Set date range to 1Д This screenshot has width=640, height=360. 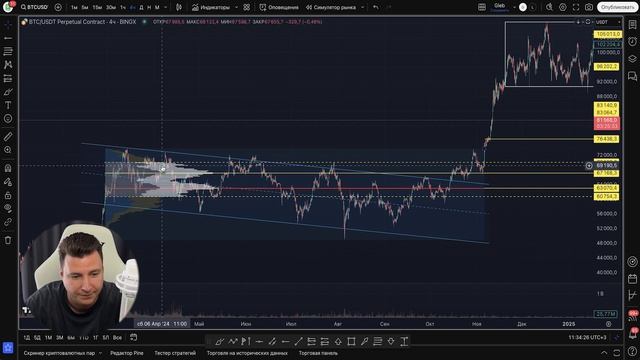[27, 338]
